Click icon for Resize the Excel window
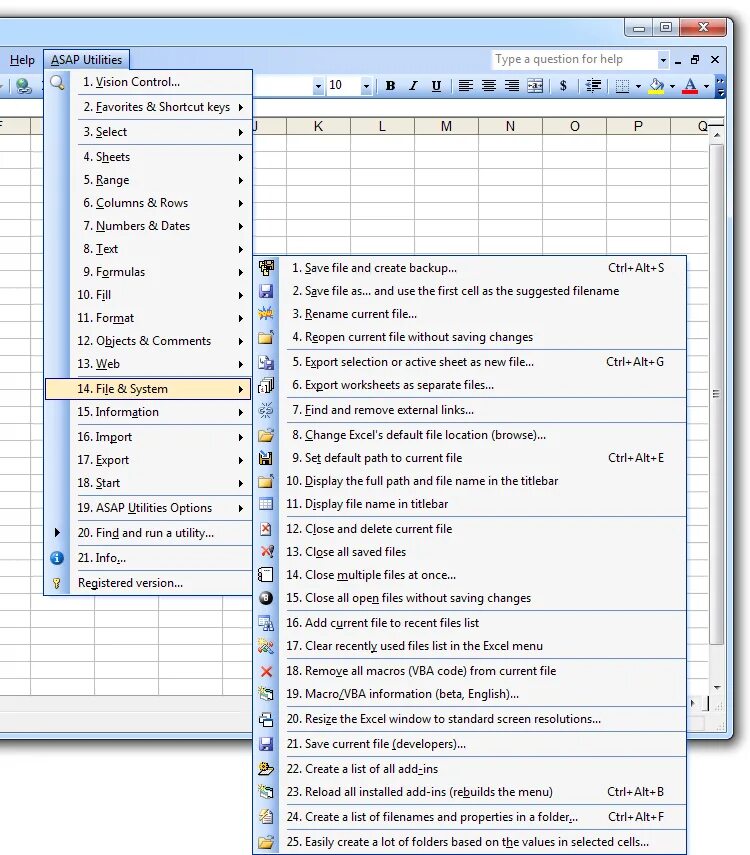The image size is (750, 855). coord(266,719)
